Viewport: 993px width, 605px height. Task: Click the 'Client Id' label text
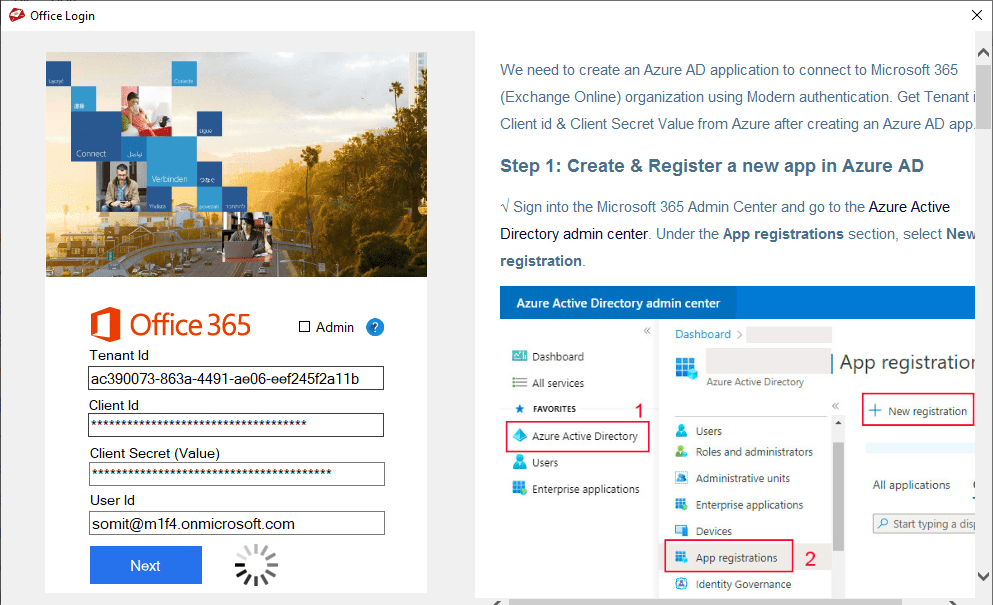tap(114, 405)
